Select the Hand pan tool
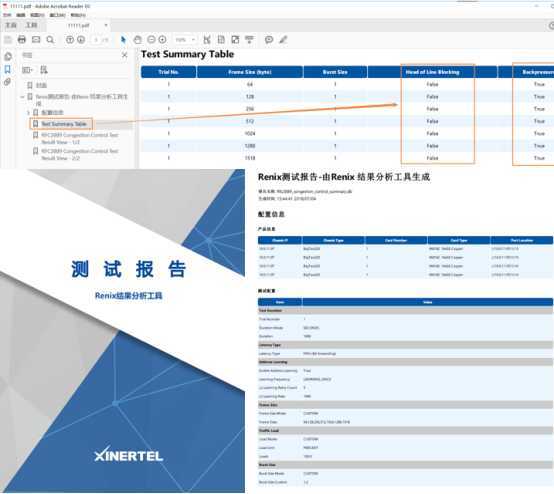The height and width of the screenshot is (494, 554). tap(137, 40)
